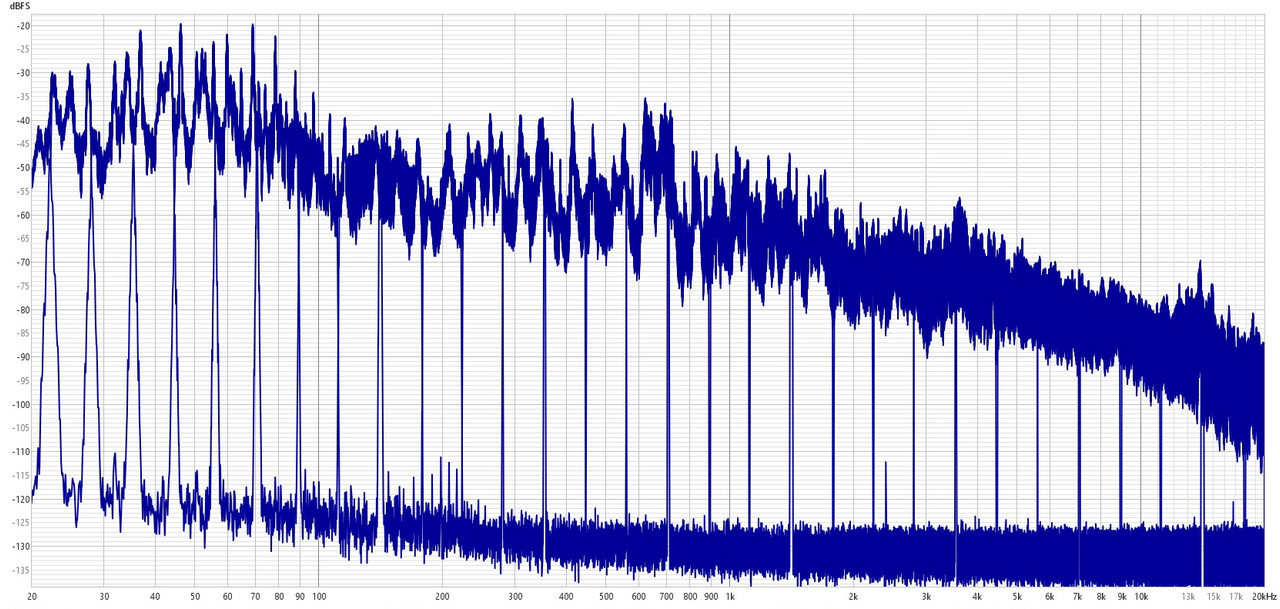Screen dimensions: 1280x609
Task: Pick the 50 Hz frequency axis label
Action: [x=195, y=596]
